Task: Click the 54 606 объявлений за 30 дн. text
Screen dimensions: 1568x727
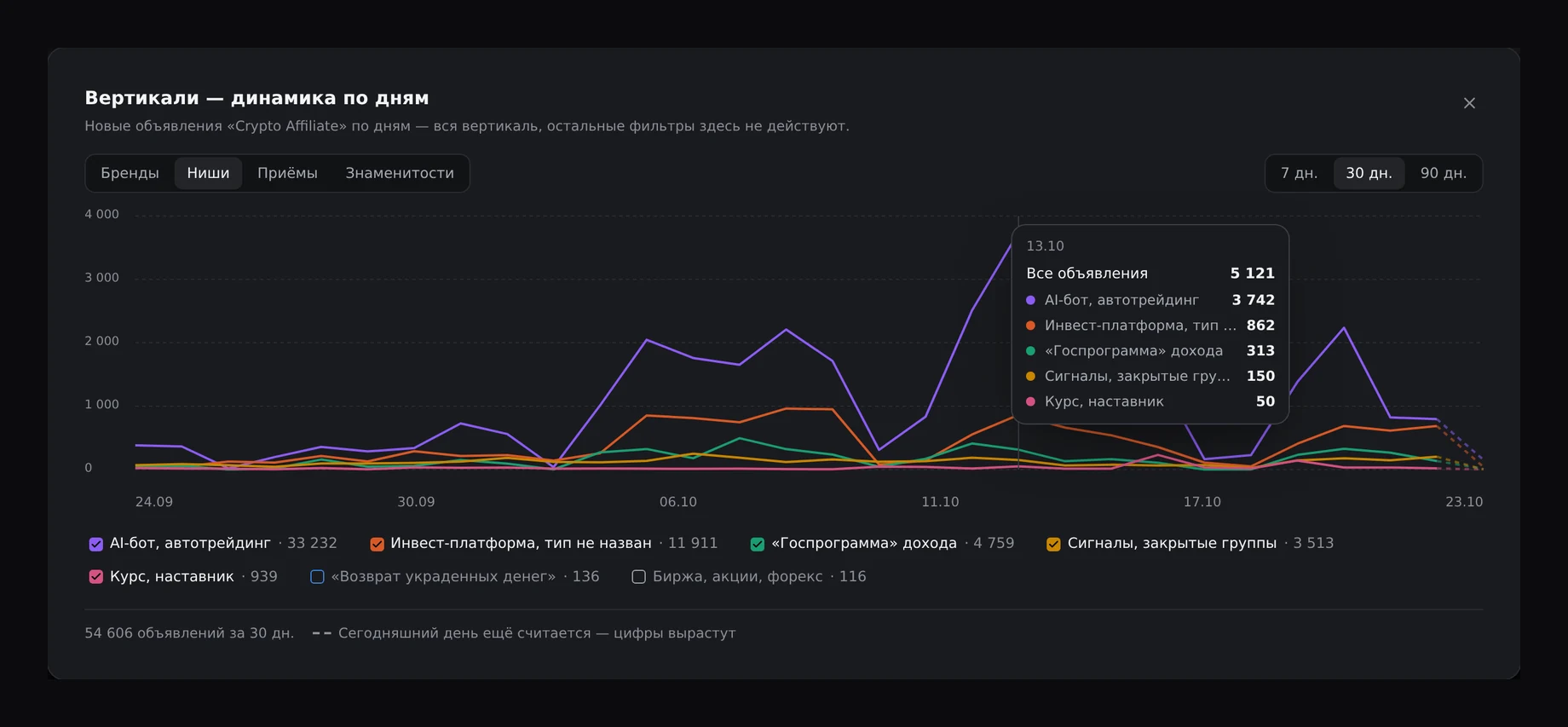Action: click(189, 633)
